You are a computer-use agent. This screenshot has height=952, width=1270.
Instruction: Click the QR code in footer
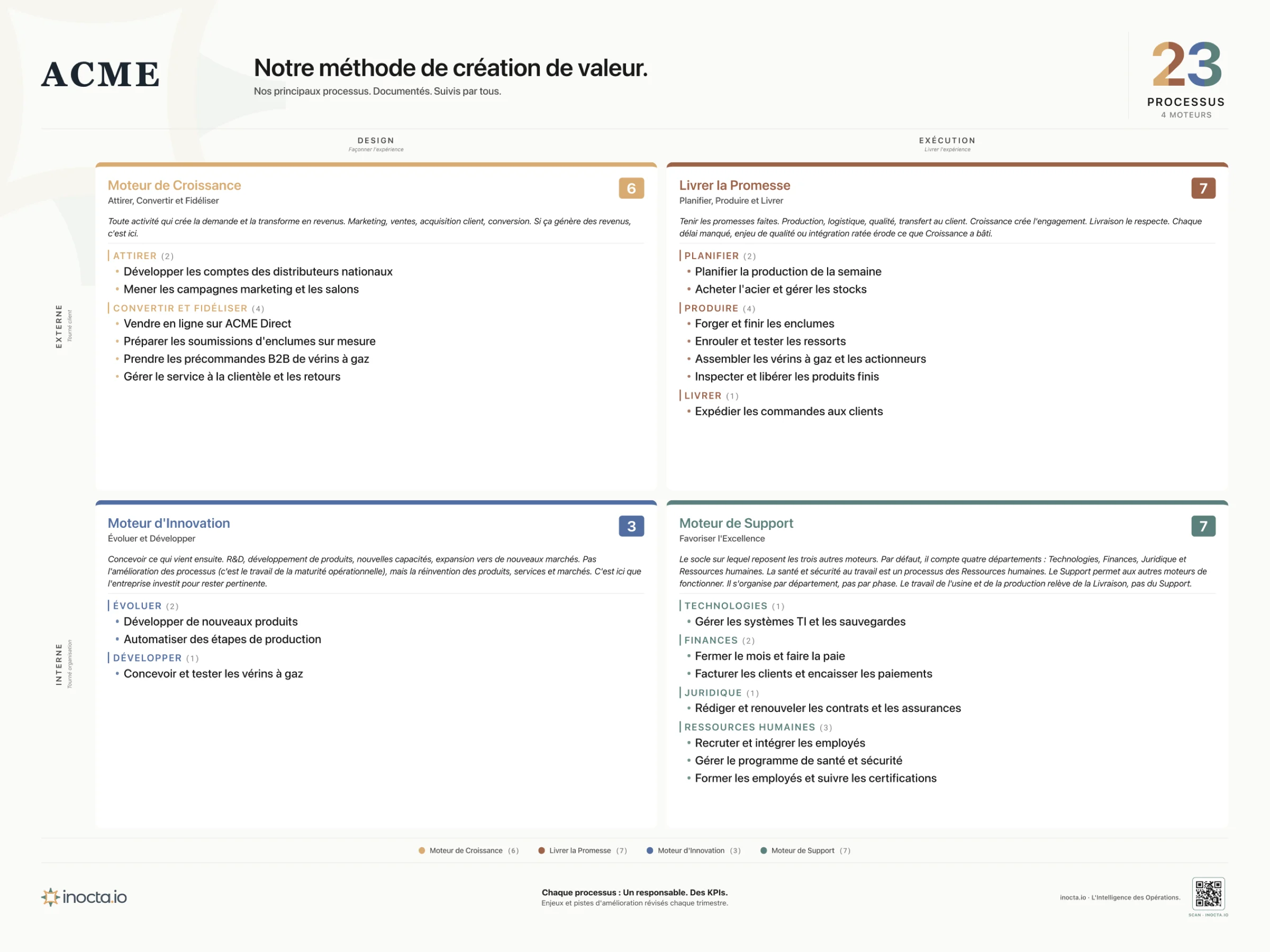(x=1208, y=893)
